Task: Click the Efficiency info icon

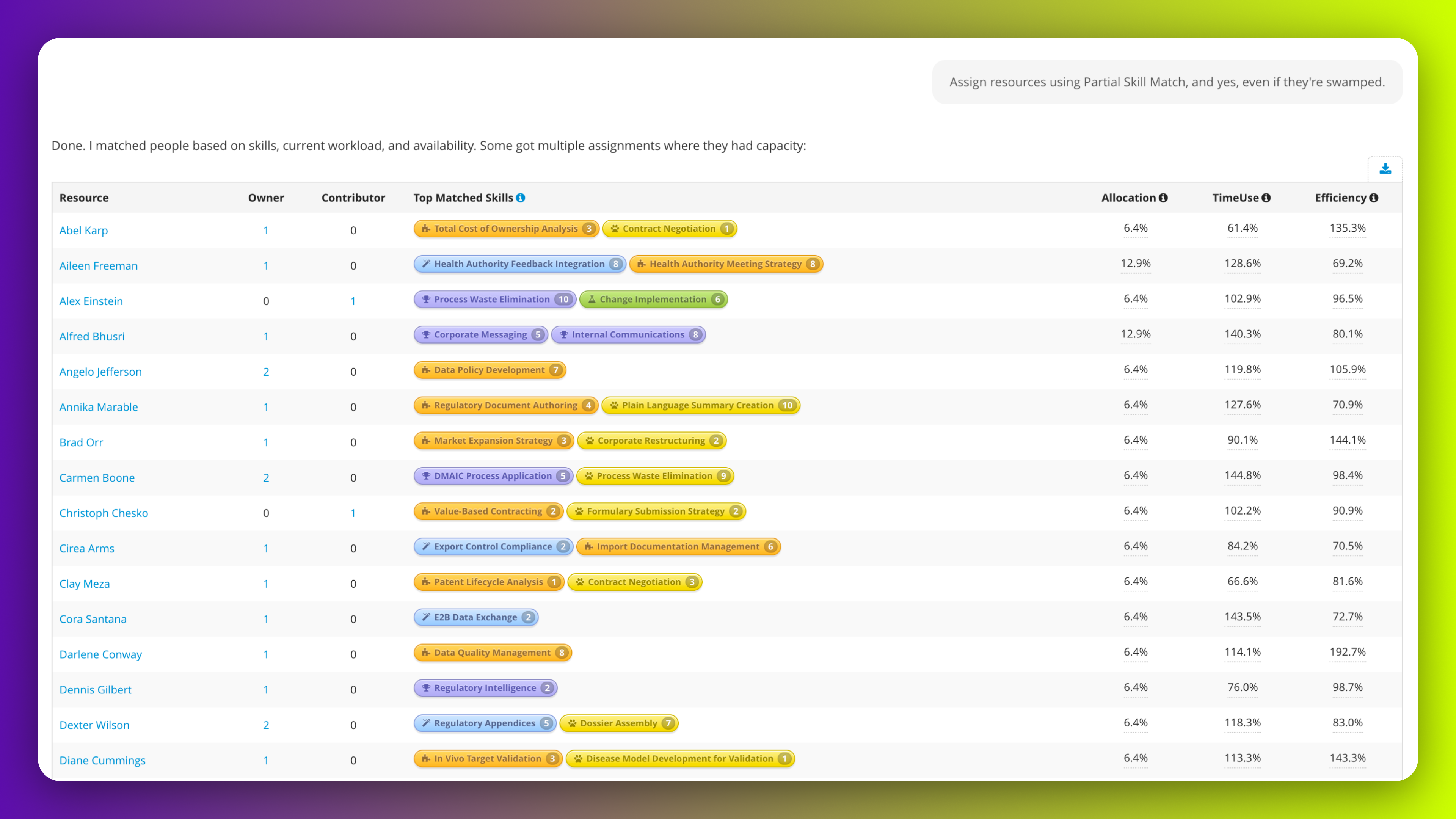Action: pyautogui.click(x=1374, y=198)
